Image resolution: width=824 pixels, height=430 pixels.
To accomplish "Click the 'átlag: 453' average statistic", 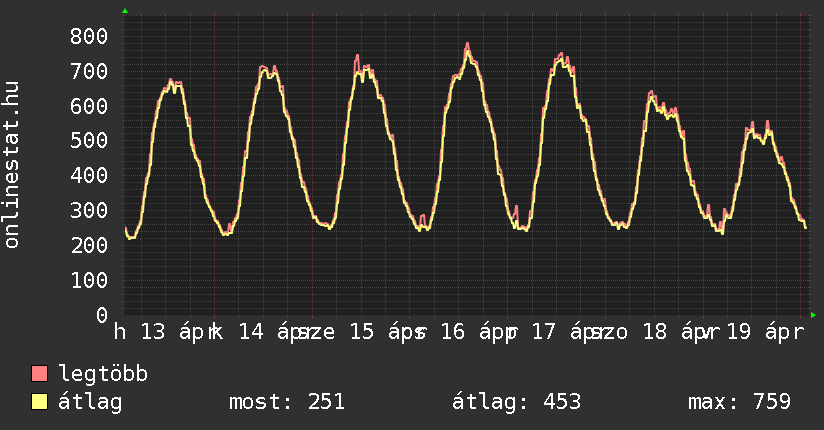I will tap(516, 402).
